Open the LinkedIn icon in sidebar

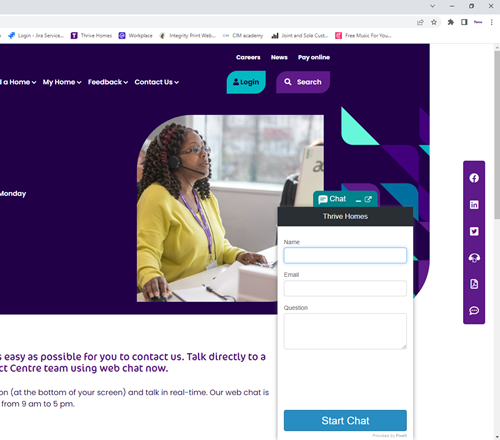click(474, 204)
